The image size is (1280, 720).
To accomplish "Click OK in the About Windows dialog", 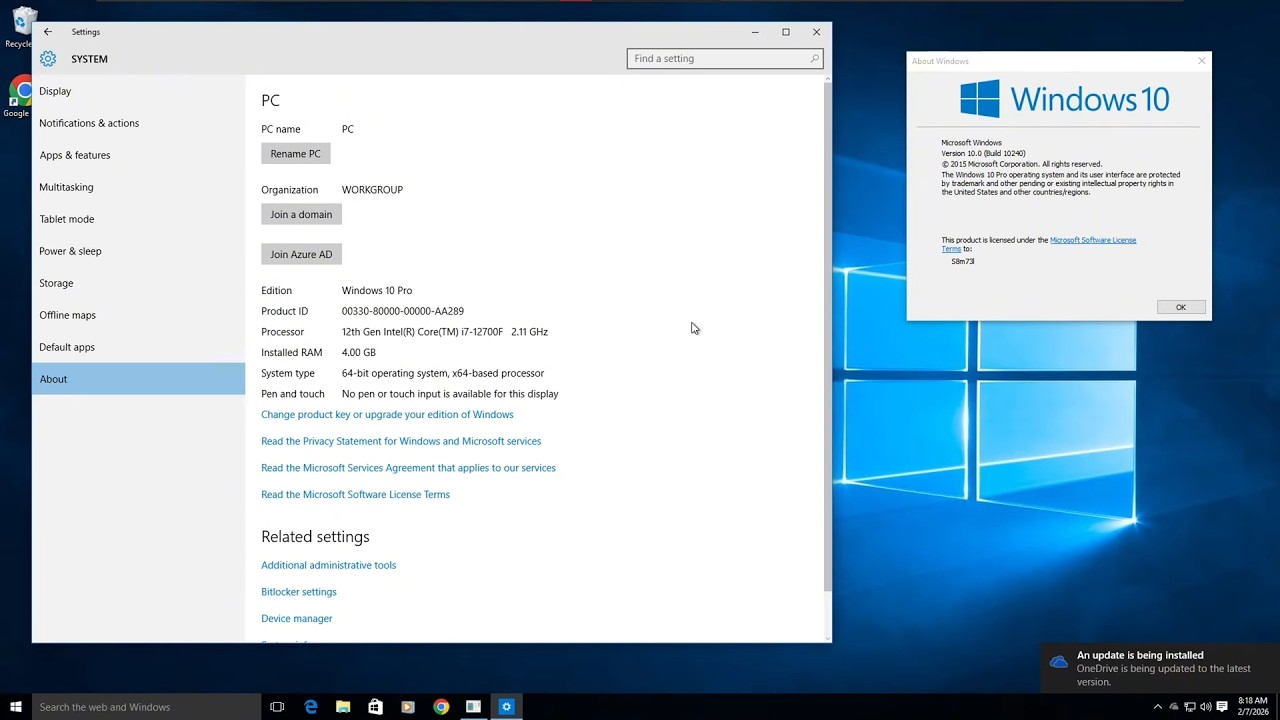I will [x=1180, y=307].
